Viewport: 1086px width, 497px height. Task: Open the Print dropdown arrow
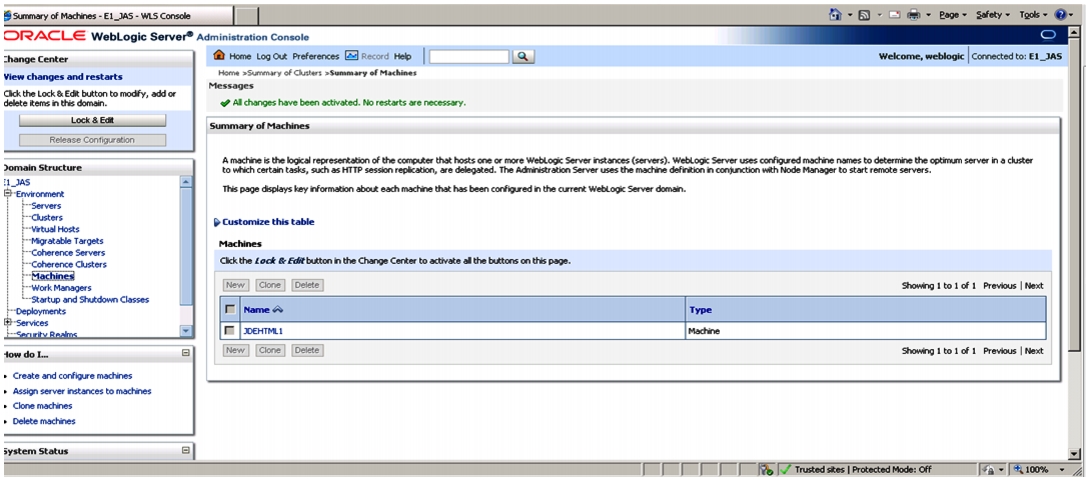coord(928,15)
